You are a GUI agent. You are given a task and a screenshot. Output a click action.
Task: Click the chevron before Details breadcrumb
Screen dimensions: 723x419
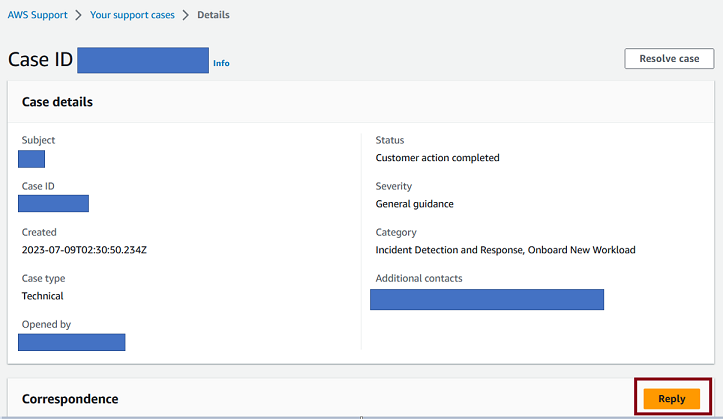186,15
